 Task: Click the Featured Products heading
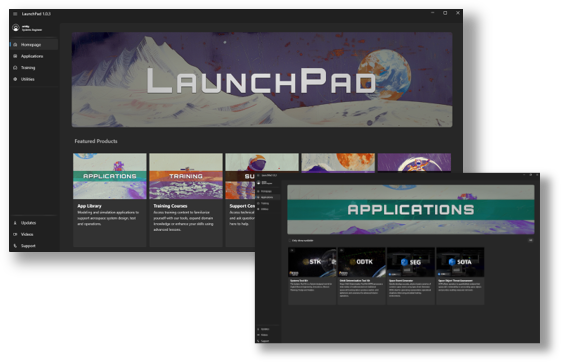(x=96, y=141)
